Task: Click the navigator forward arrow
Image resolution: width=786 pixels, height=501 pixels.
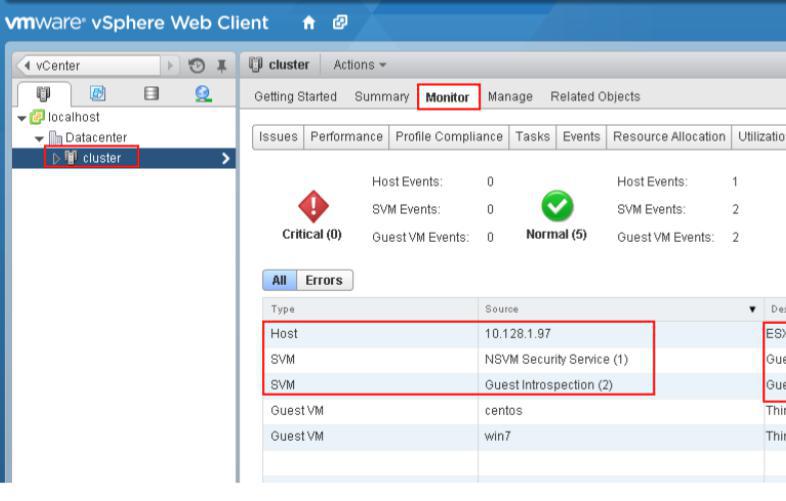Action: 170,66
